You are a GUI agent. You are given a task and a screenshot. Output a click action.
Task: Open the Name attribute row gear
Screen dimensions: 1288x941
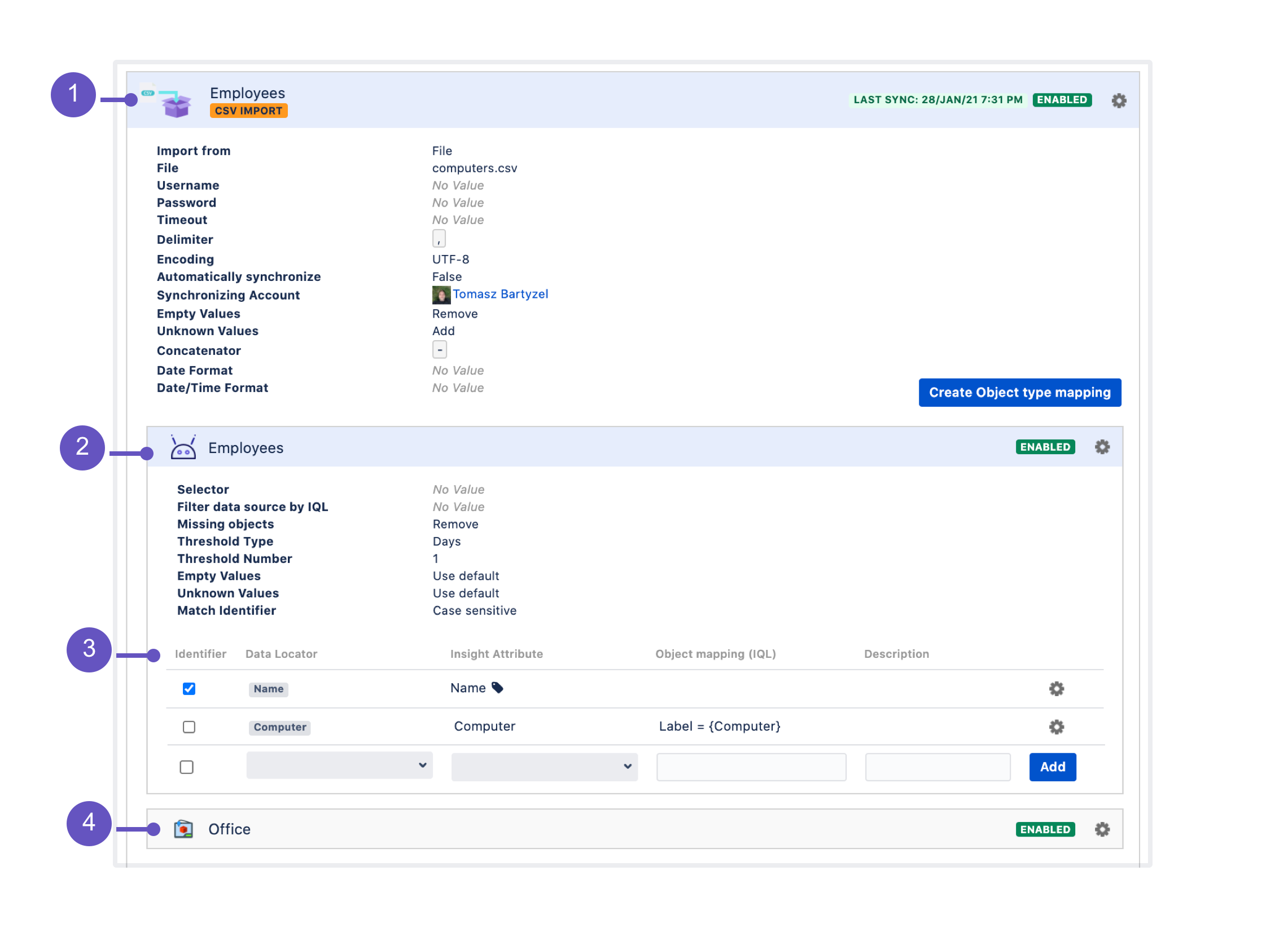(1056, 689)
